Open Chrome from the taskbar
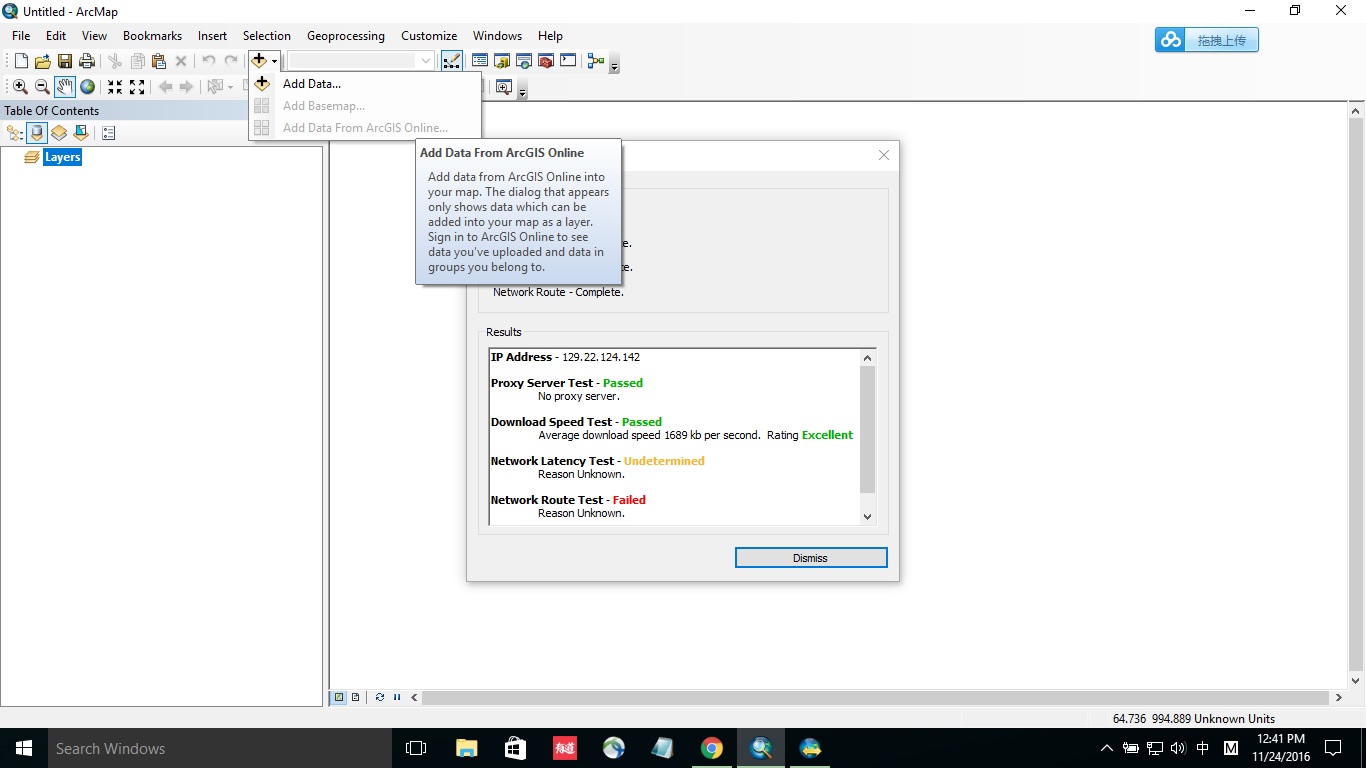This screenshot has width=1366, height=768. [x=711, y=748]
